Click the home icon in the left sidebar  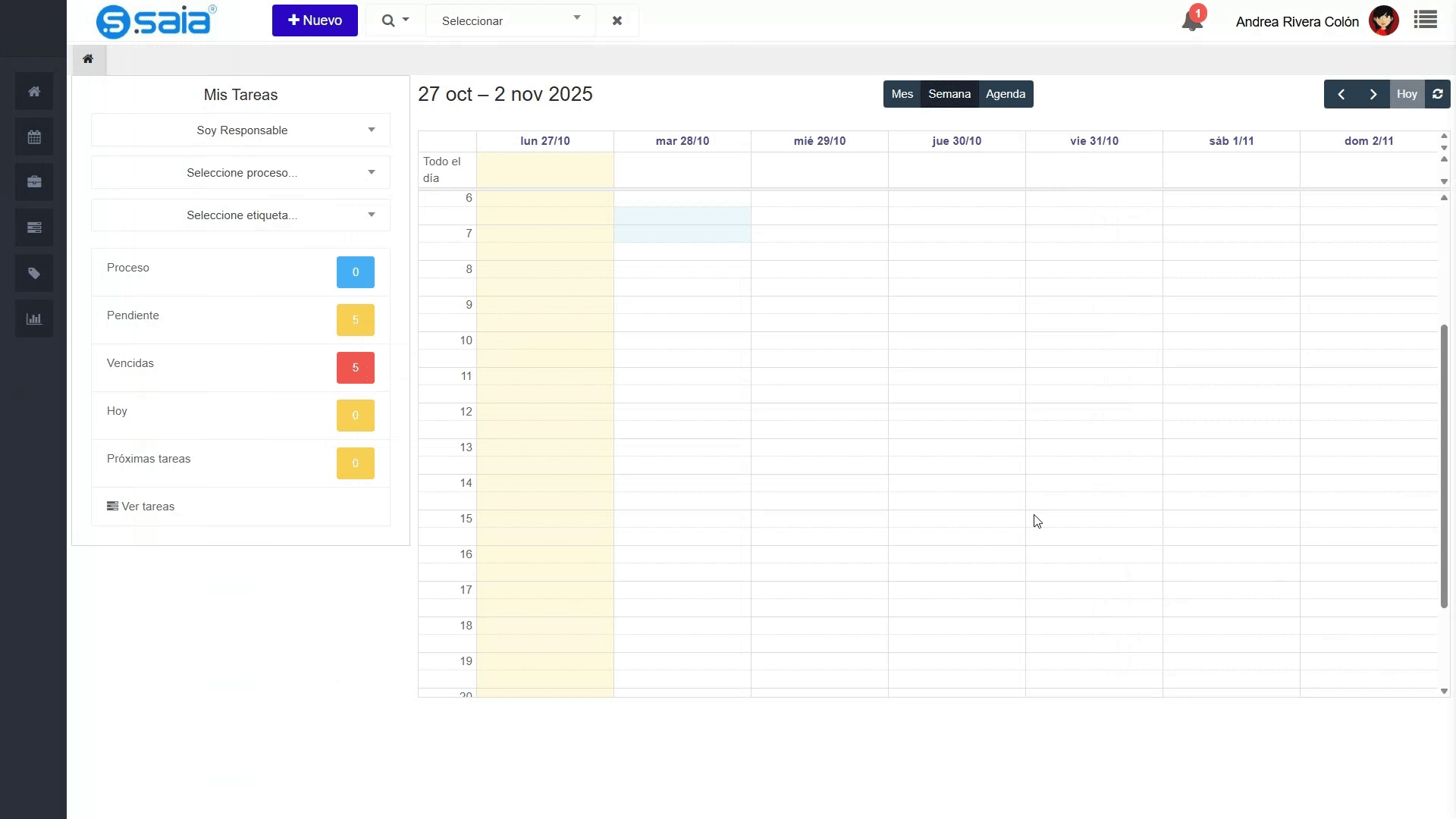pyautogui.click(x=34, y=92)
